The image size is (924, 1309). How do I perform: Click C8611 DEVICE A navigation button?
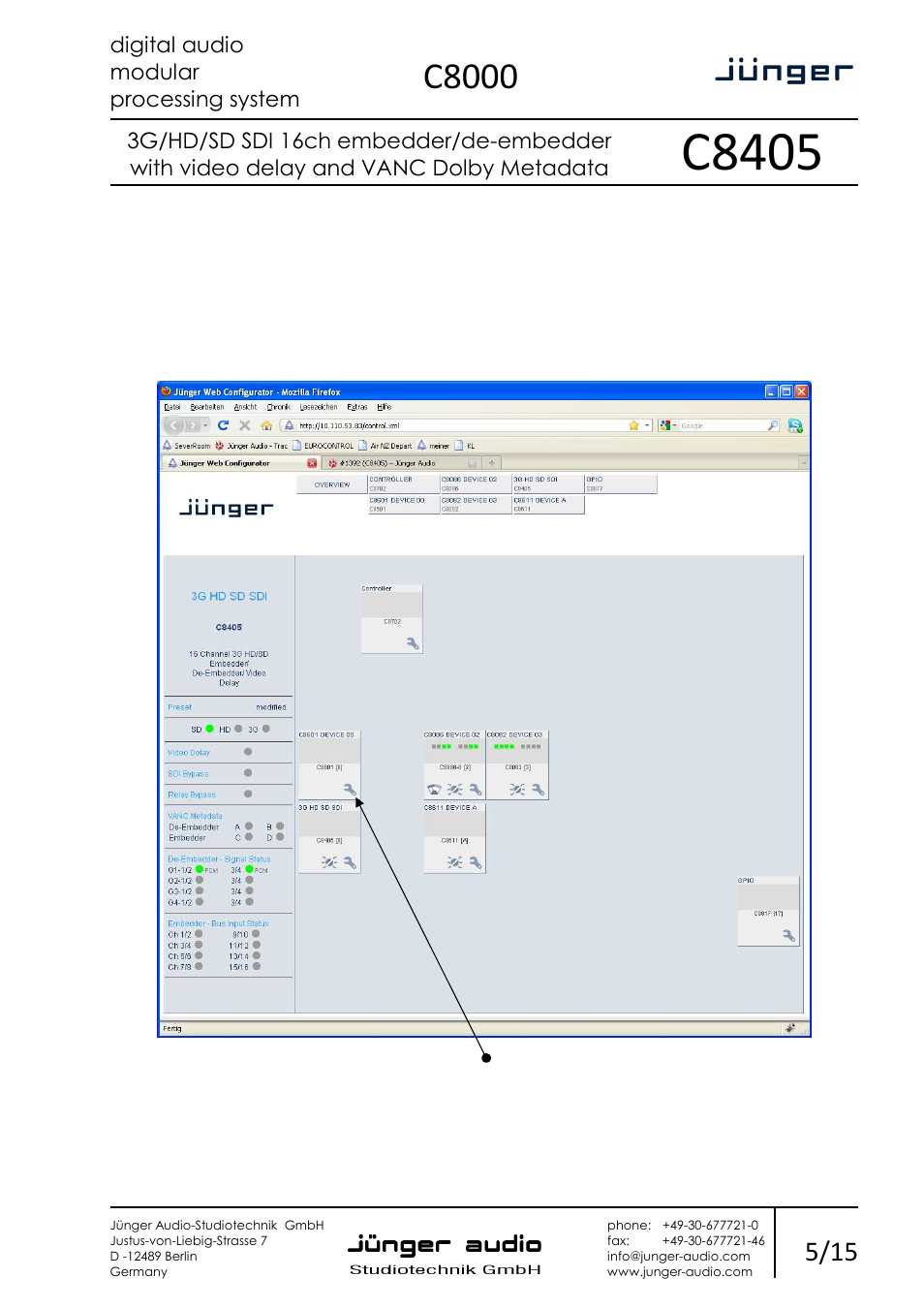[x=548, y=504]
